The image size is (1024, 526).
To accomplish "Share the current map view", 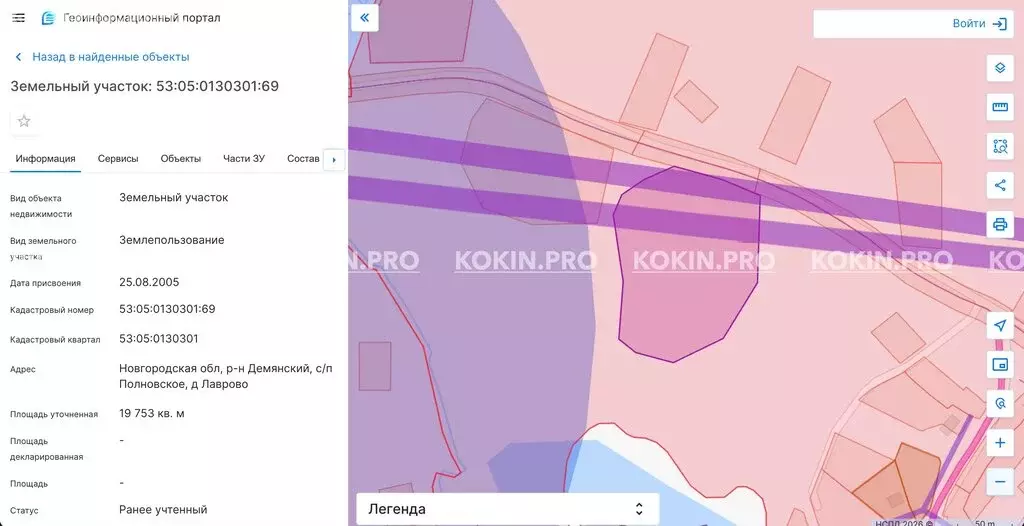I will 999,185.
